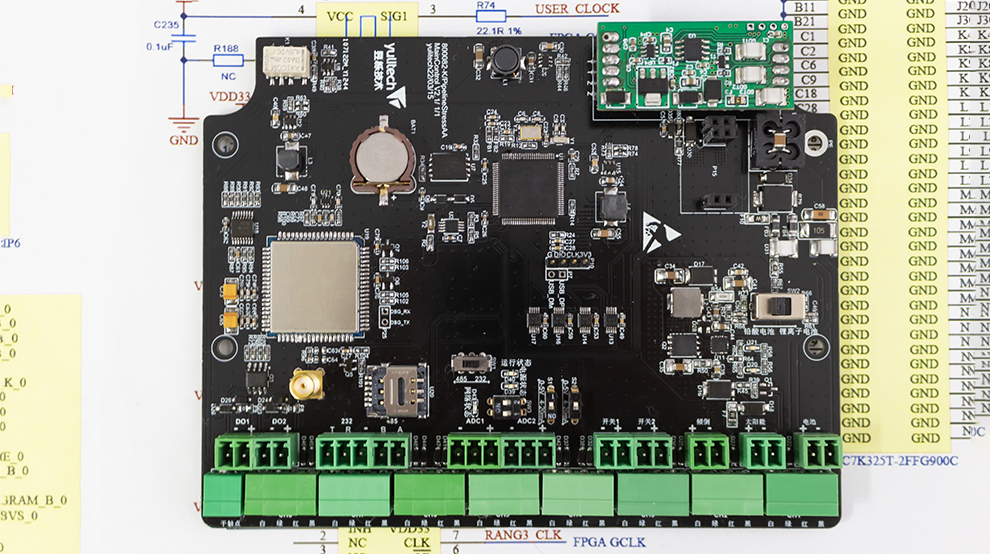Image resolution: width=990 pixels, height=554 pixels.
Task: Click the ADC1 green terminal block
Action: [x=475, y=454]
